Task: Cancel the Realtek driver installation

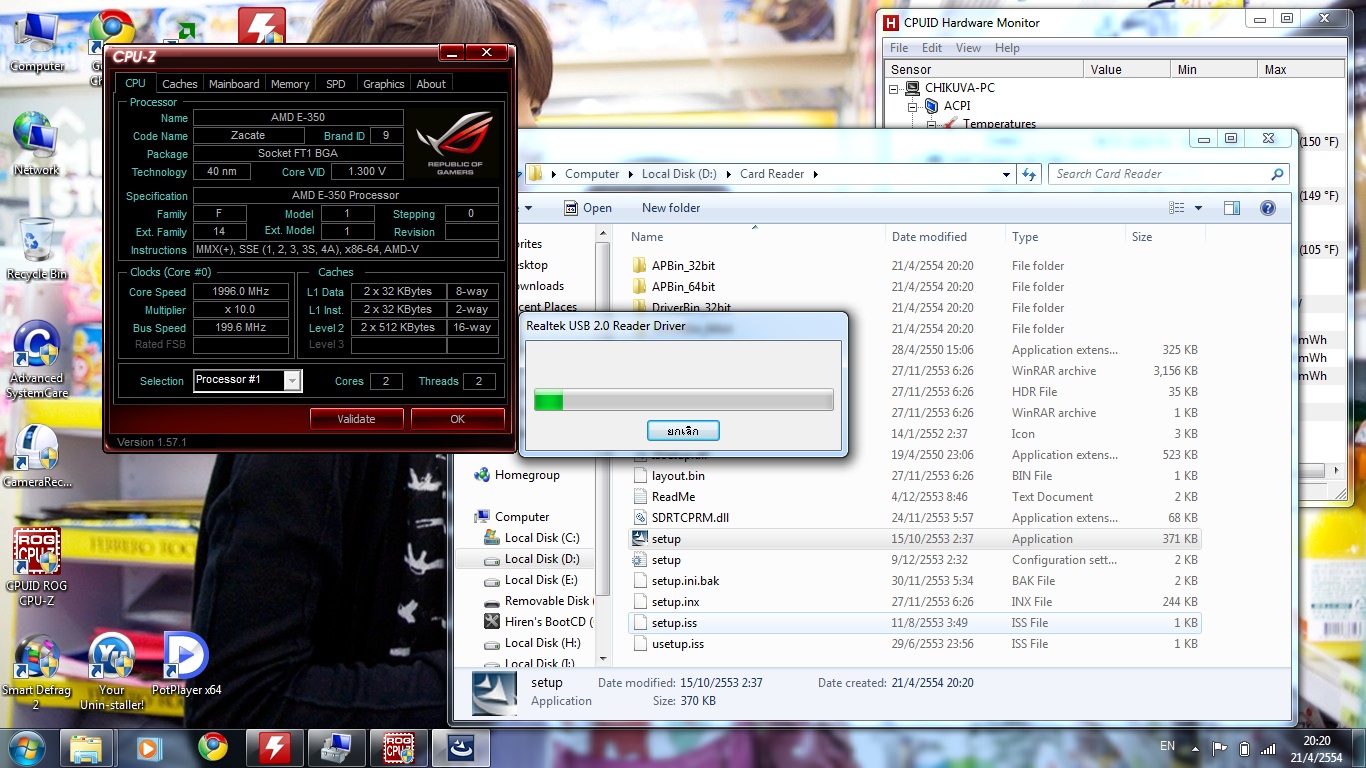Action: pyautogui.click(x=683, y=431)
